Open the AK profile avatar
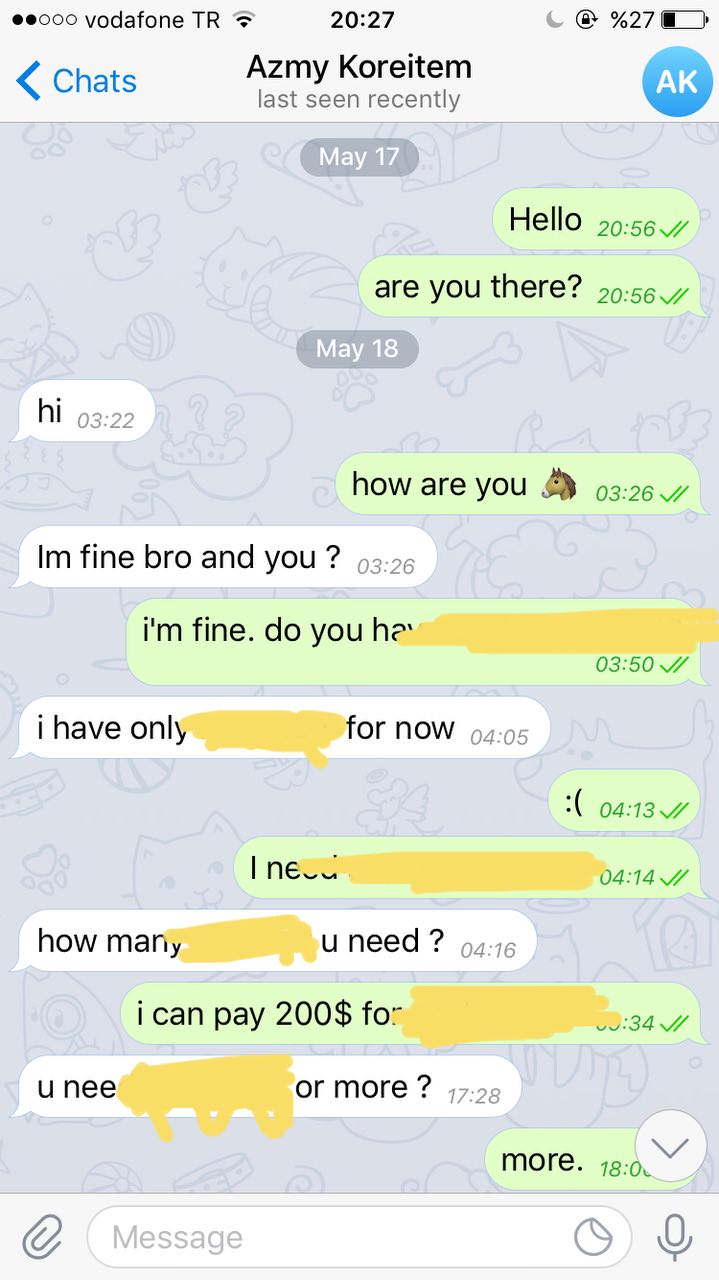This screenshot has width=719, height=1280. tap(677, 81)
